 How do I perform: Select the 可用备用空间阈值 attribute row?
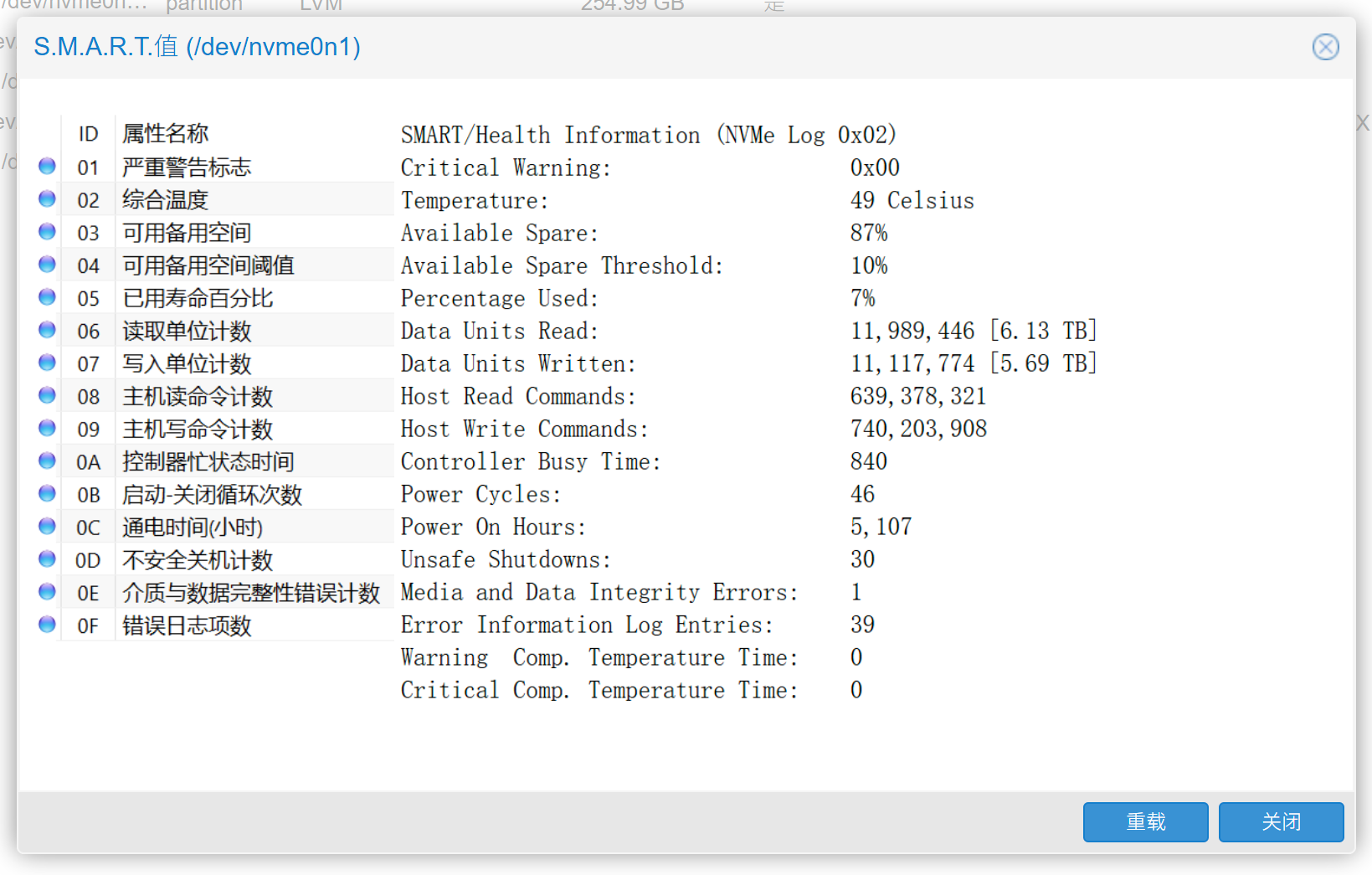[208, 265]
